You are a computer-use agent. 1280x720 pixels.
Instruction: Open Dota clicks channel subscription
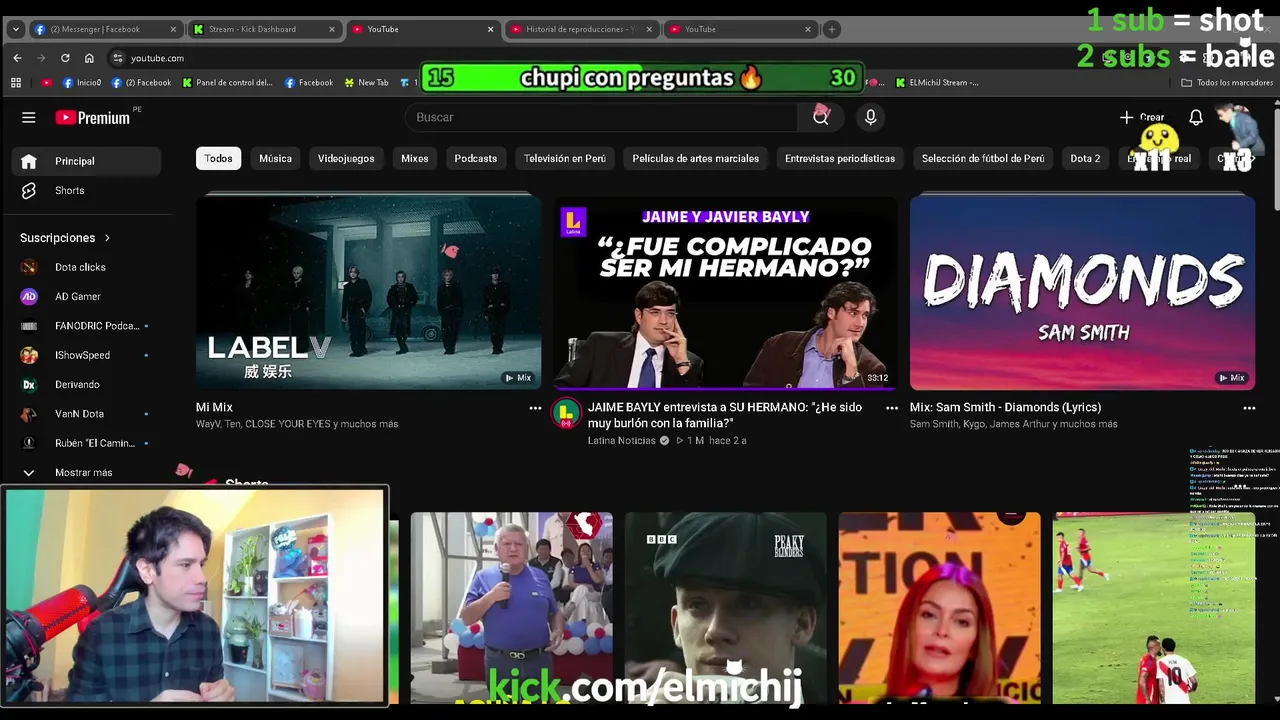tap(87, 267)
